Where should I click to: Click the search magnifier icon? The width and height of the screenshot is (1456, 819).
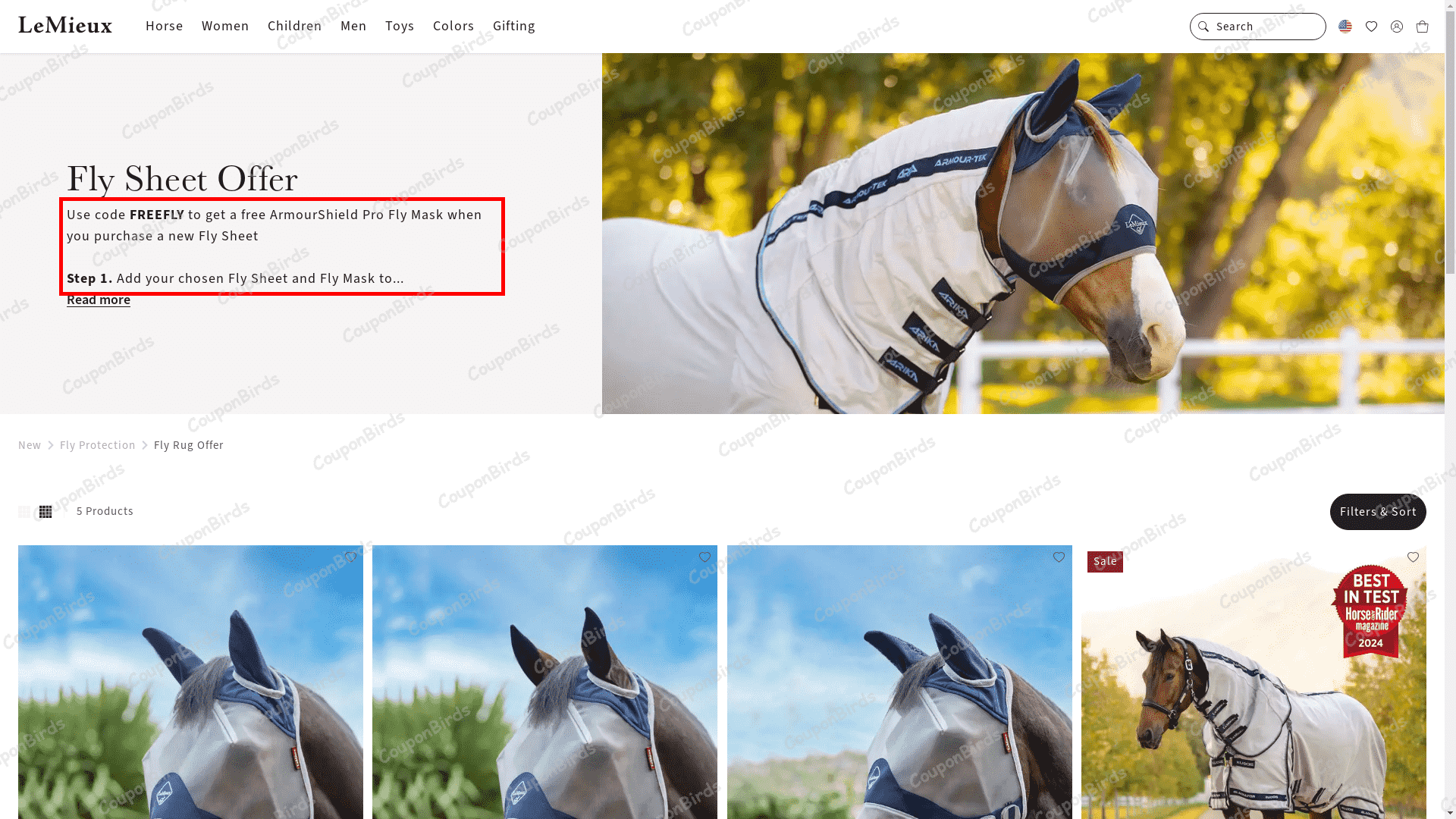[1203, 27]
